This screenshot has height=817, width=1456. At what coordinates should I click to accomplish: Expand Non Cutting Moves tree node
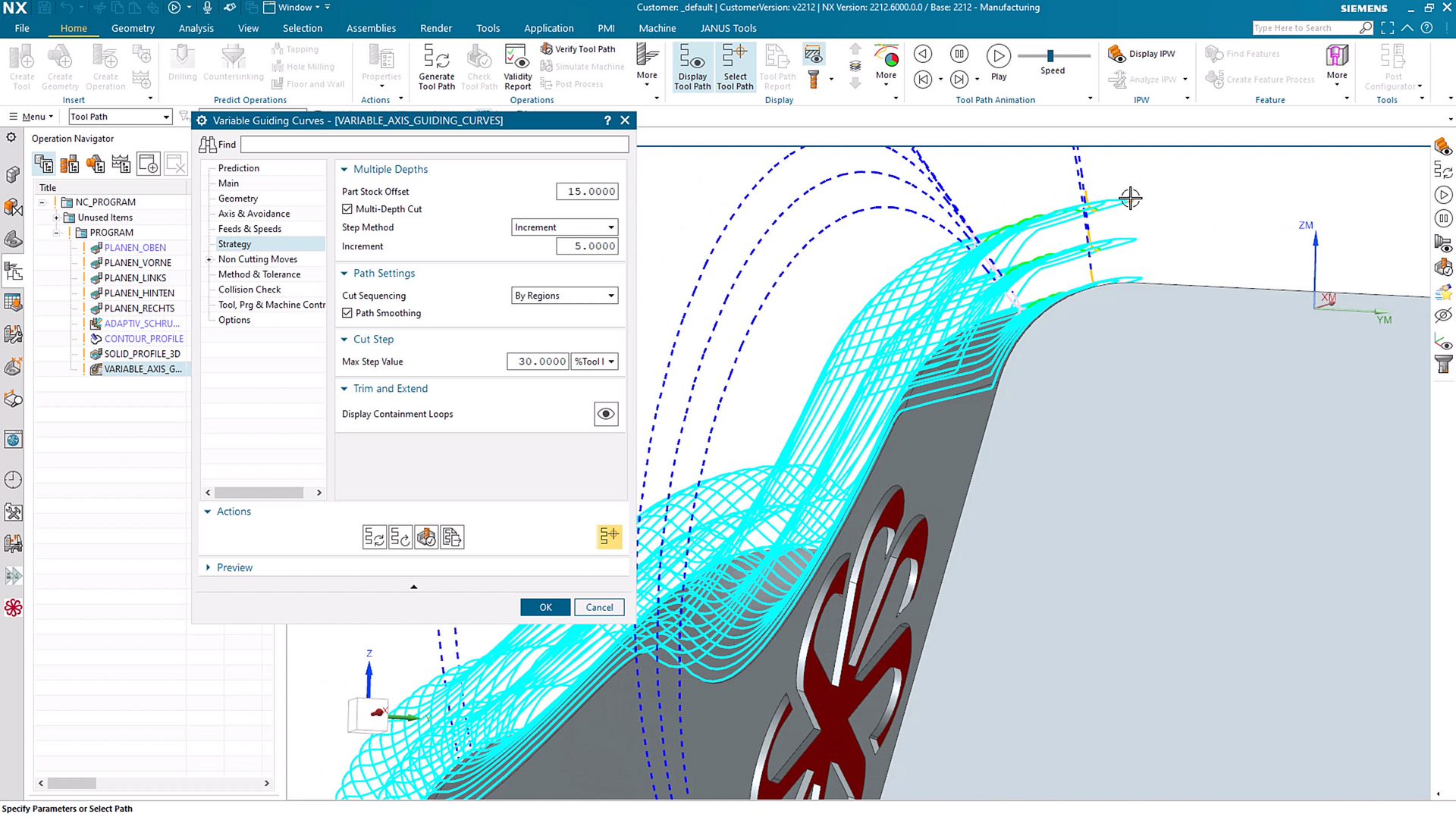click(x=209, y=260)
